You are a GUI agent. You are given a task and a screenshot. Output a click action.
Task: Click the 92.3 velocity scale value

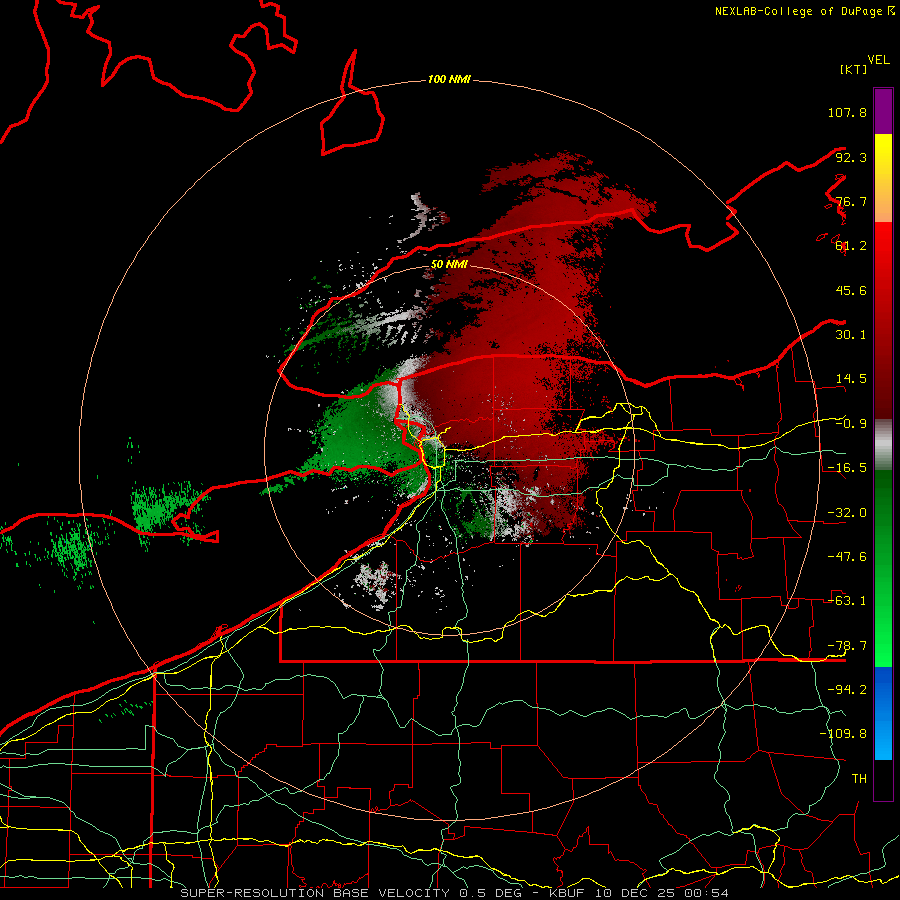(851, 157)
